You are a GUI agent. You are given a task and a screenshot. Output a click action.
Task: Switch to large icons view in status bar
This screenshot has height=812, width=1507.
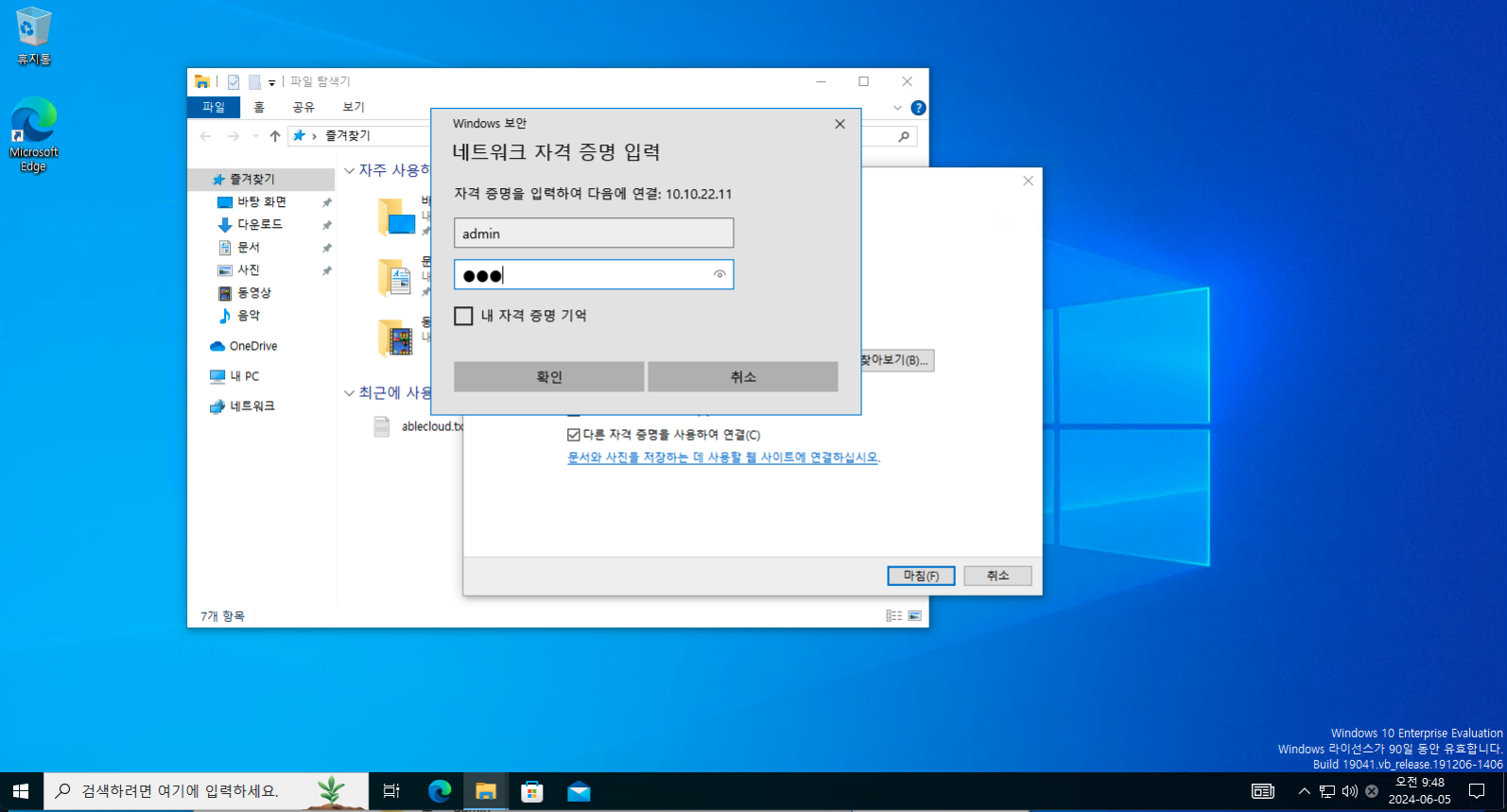(x=914, y=615)
